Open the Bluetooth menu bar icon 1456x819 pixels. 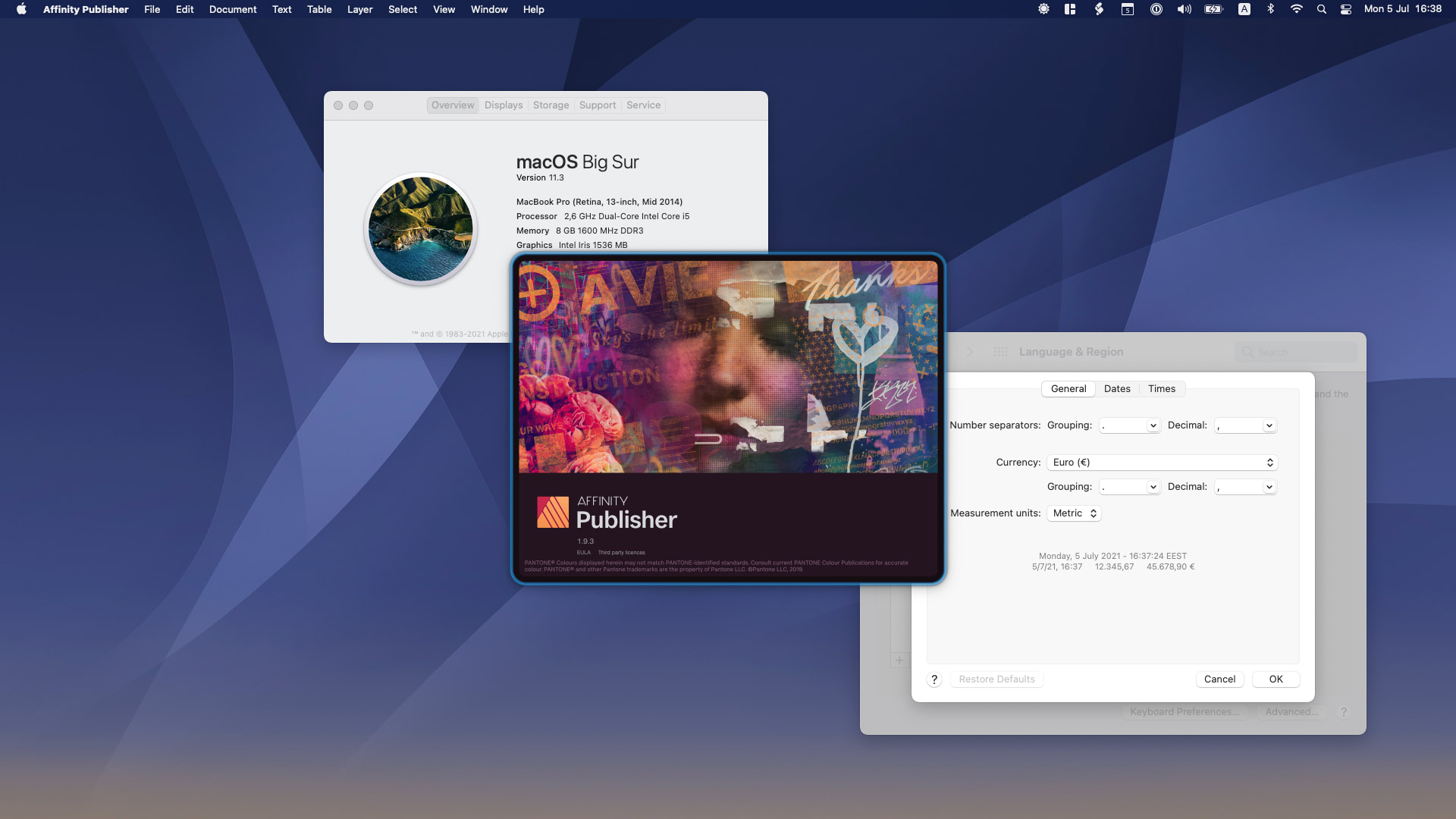pos(1270,9)
